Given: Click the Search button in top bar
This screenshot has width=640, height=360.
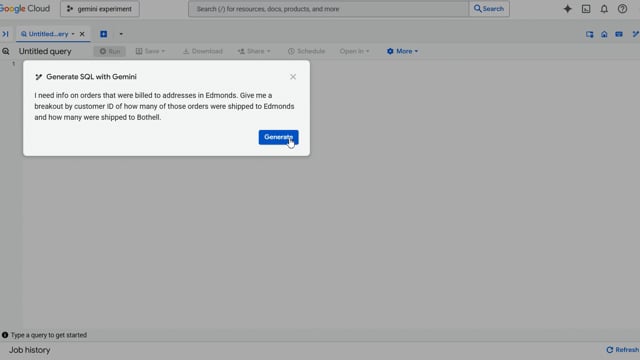Looking at the screenshot, I should tap(489, 9).
